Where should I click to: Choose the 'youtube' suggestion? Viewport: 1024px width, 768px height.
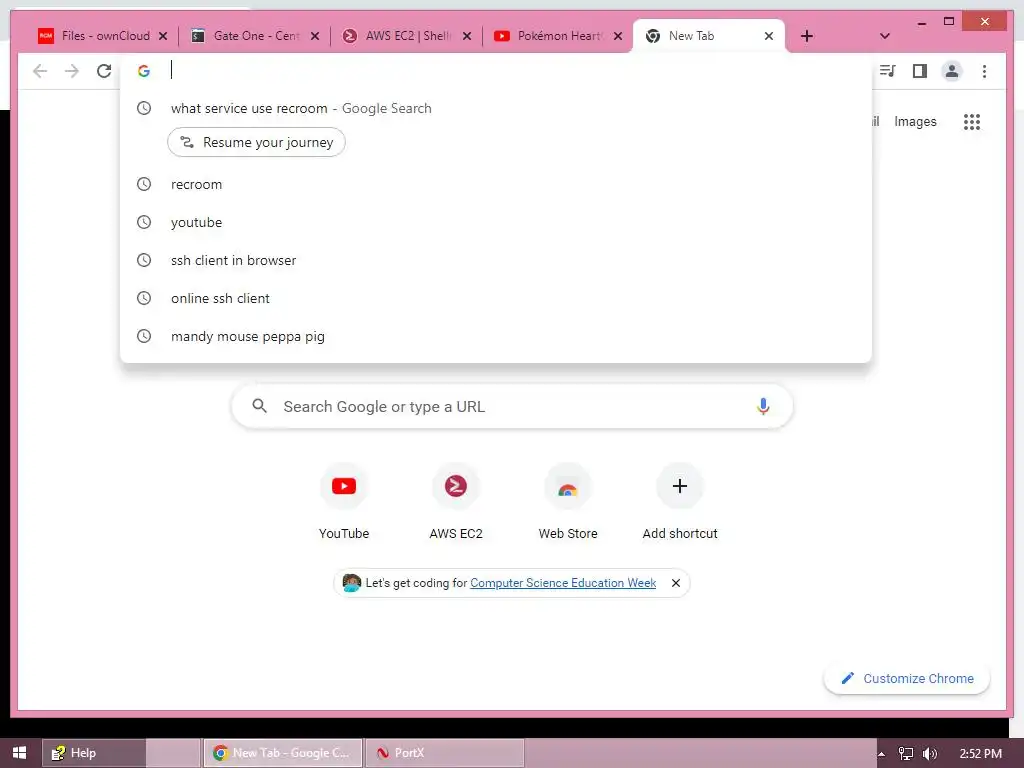496,222
